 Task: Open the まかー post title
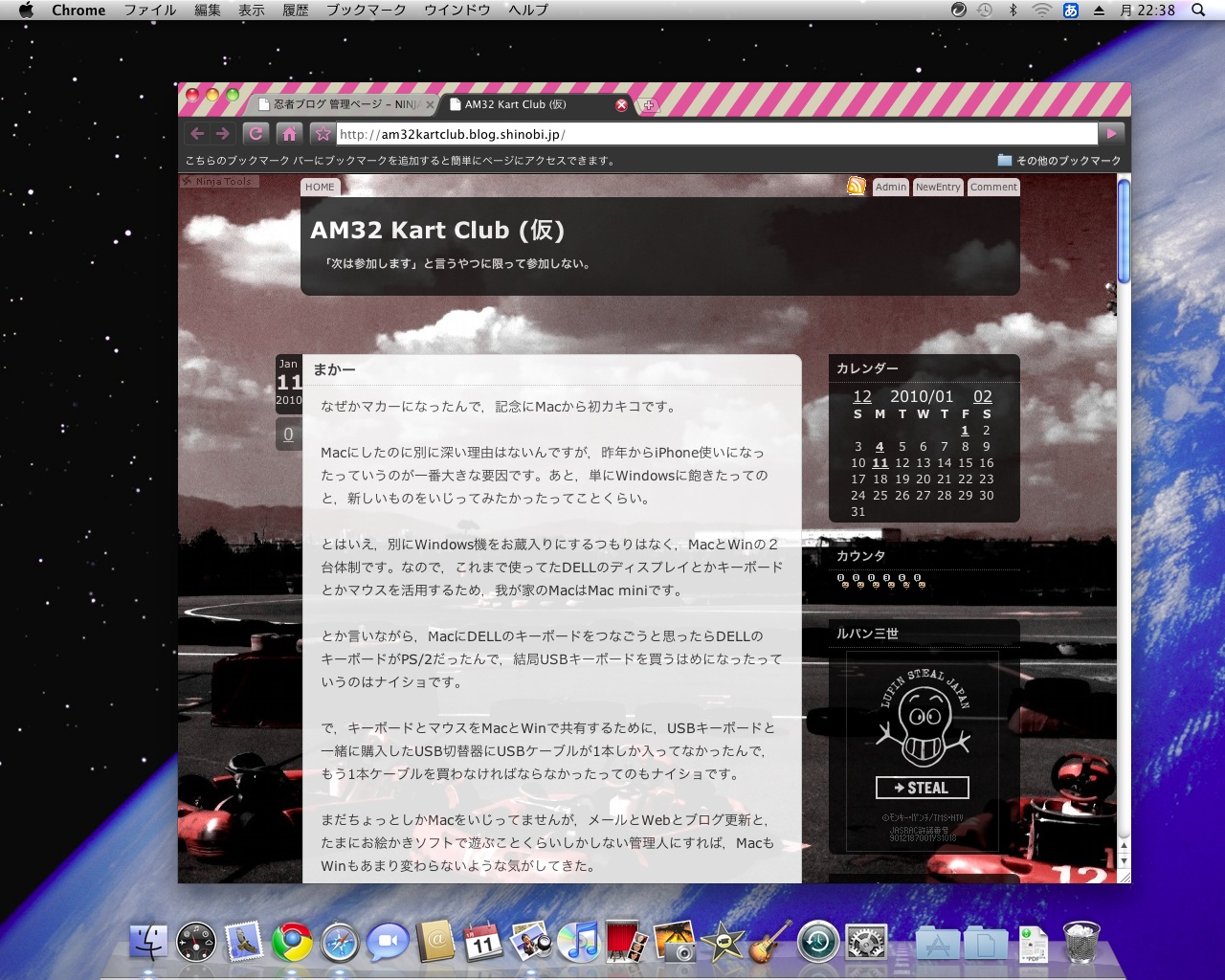click(334, 369)
